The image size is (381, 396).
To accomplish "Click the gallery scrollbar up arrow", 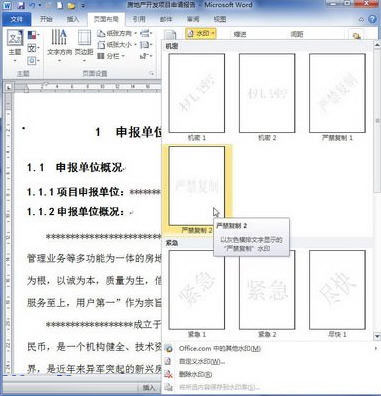I will [377, 44].
